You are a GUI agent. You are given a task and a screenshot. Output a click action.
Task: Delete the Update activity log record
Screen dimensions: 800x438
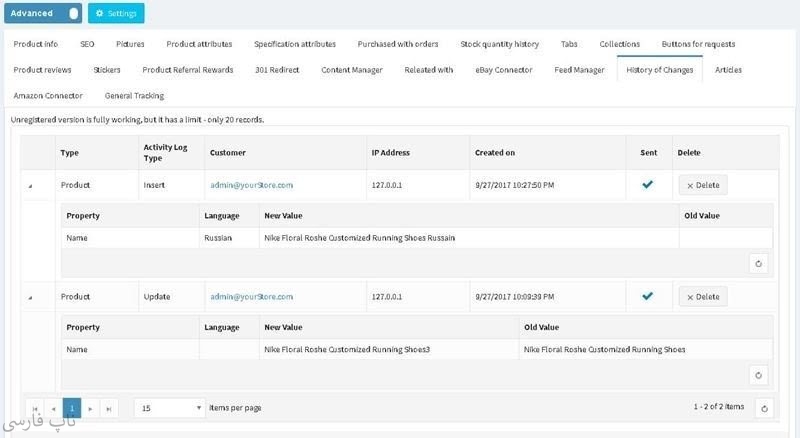pyautogui.click(x=703, y=297)
